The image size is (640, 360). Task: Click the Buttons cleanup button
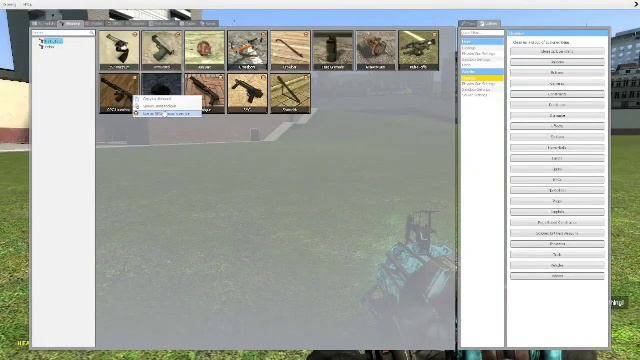[x=557, y=73]
